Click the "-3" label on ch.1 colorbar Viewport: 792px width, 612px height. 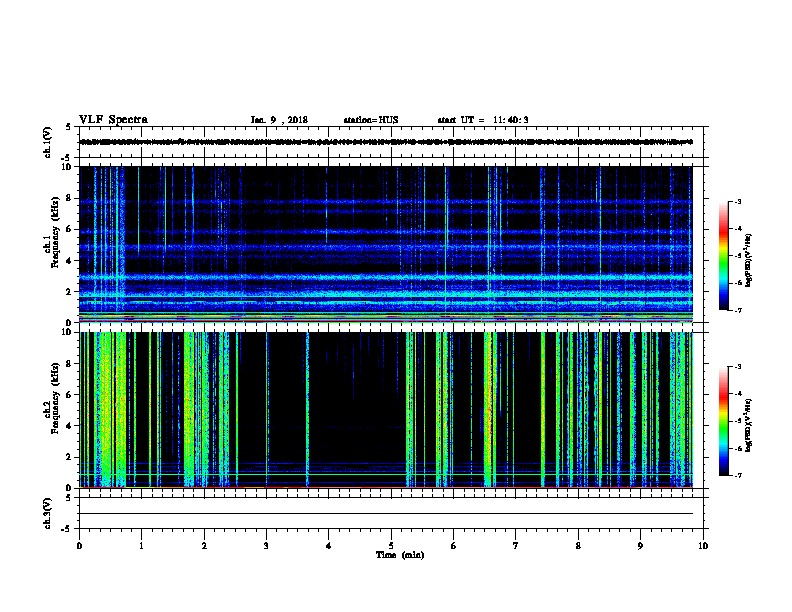point(738,201)
